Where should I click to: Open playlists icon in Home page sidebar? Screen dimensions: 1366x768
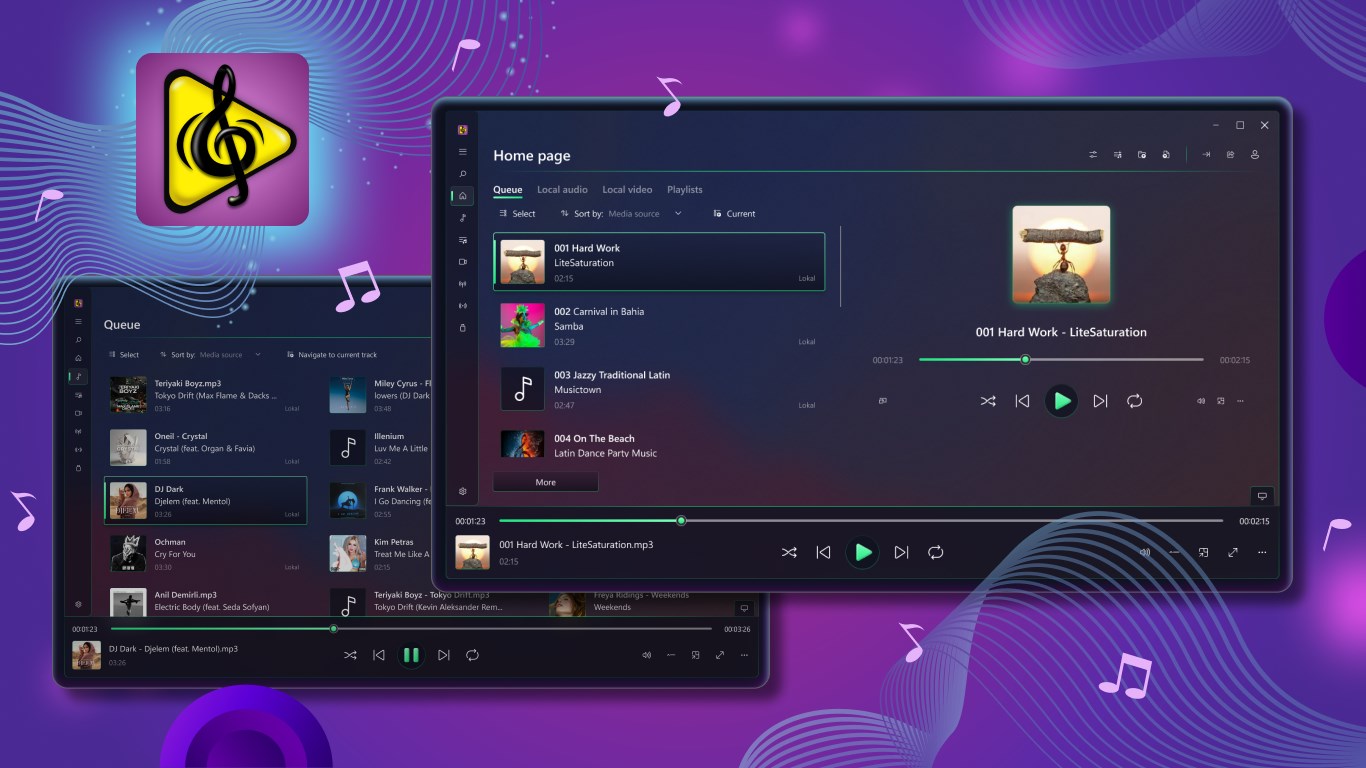[463, 240]
